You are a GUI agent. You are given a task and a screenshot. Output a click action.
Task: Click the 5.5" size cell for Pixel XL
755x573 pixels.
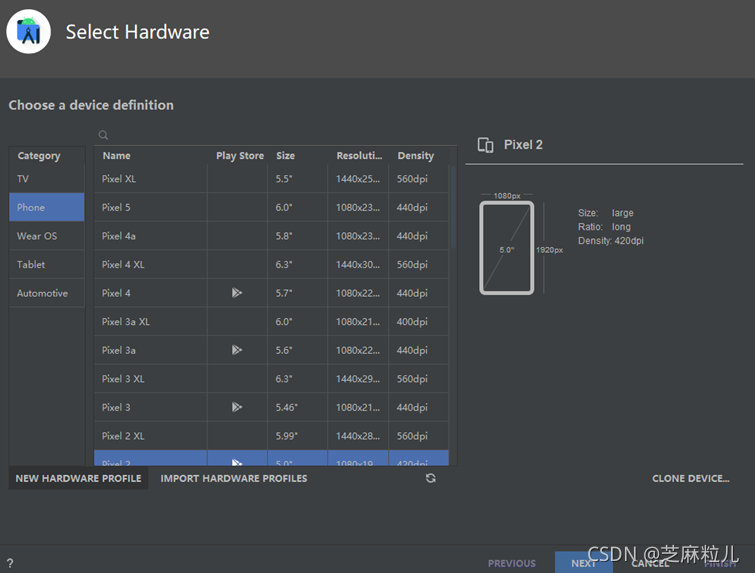(298, 179)
